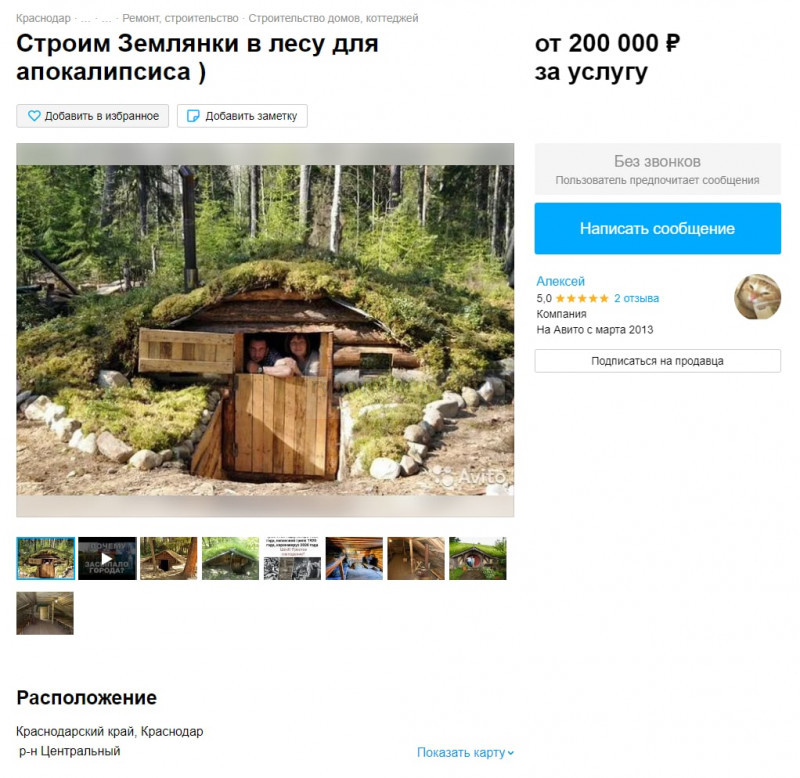Click the five-star rating of seller
The image size is (800, 778).
(x=582, y=298)
